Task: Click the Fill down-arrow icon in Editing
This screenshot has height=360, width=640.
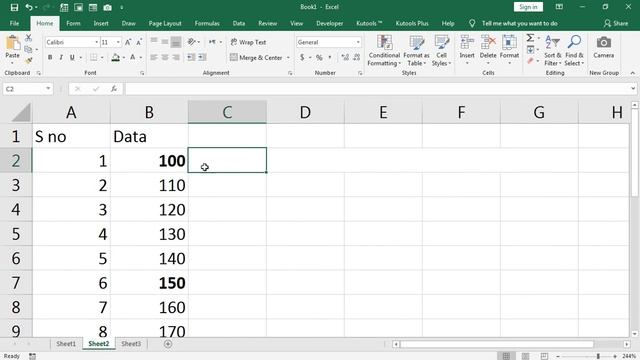Action: click(x=530, y=50)
